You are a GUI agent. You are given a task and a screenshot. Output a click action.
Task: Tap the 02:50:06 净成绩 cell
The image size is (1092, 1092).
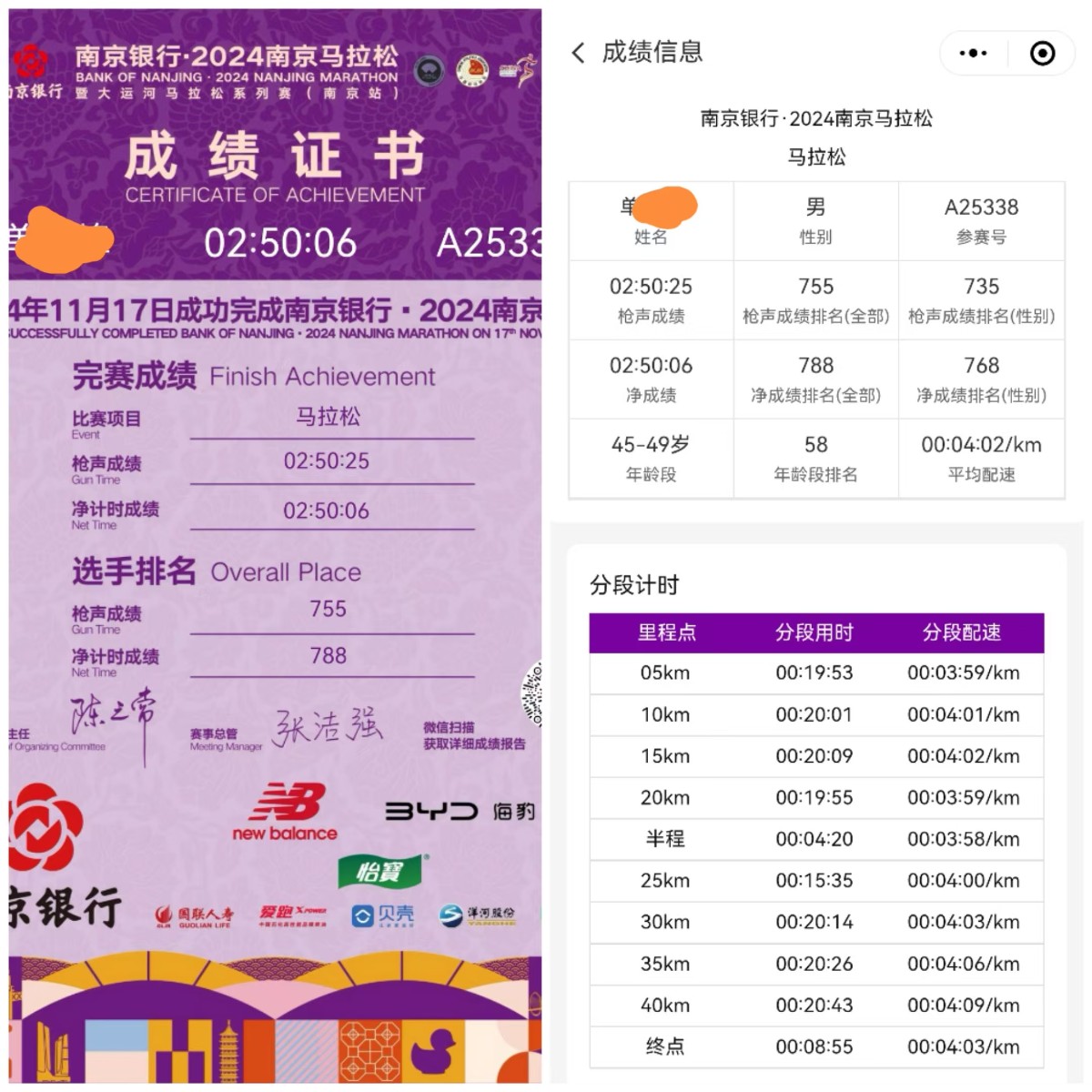tap(651, 379)
